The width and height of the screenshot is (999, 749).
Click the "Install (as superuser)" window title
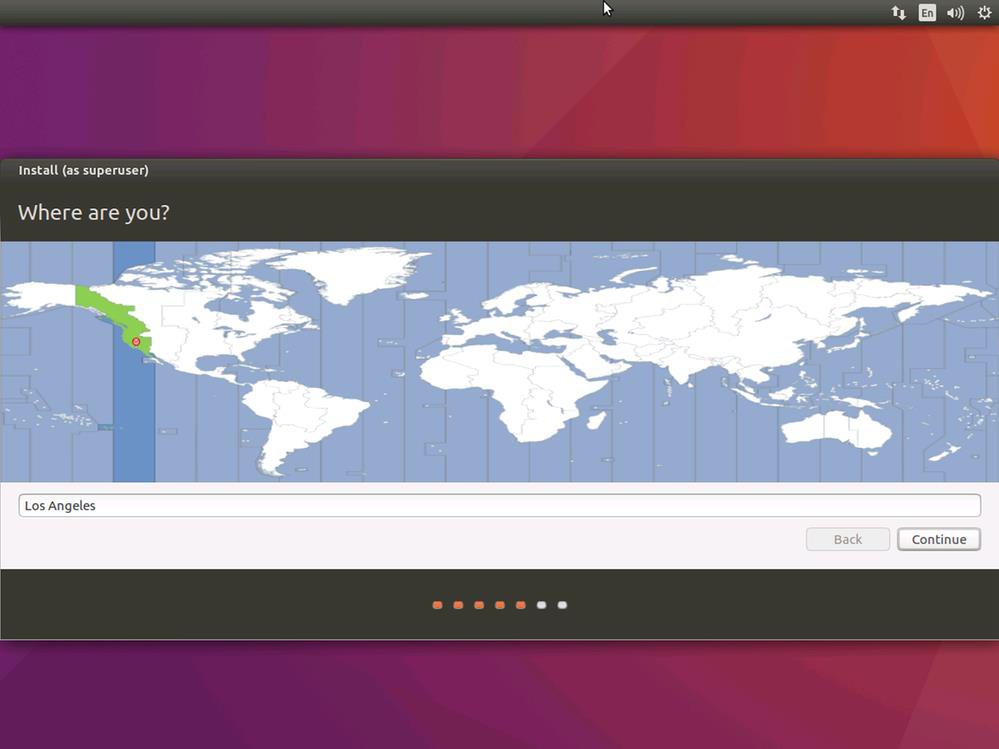(x=83, y=170)
